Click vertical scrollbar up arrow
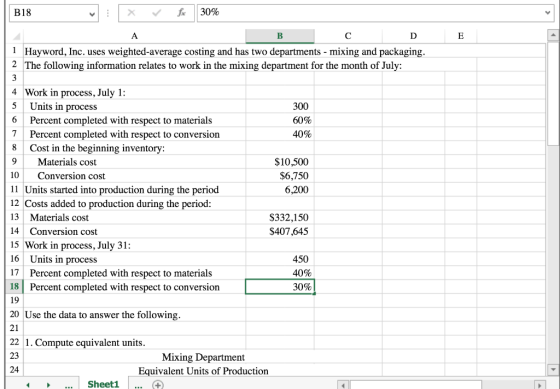 (553, 35)
